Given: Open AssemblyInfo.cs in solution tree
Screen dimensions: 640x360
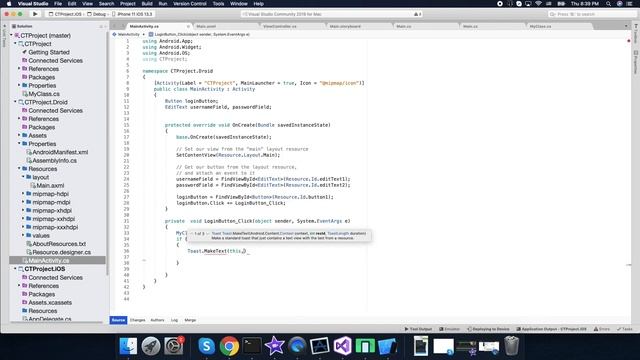Looking at the screenshot, I should tap(54, 160).
